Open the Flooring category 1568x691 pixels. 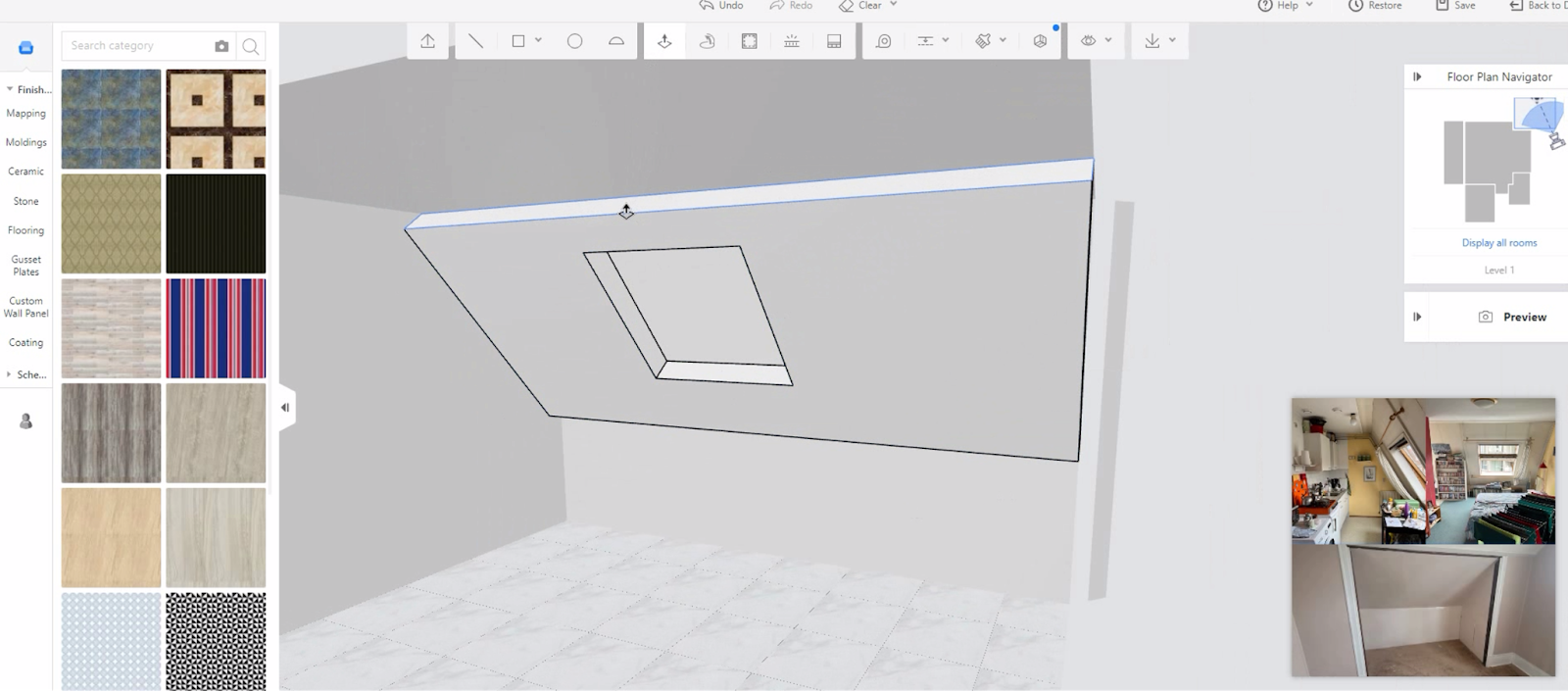25,230
